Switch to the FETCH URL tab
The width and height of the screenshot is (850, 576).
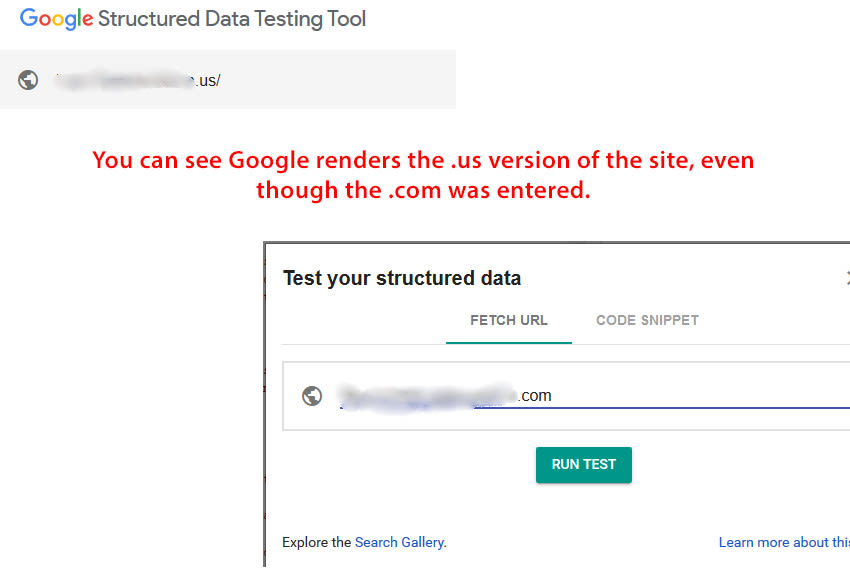pos(508,320)
